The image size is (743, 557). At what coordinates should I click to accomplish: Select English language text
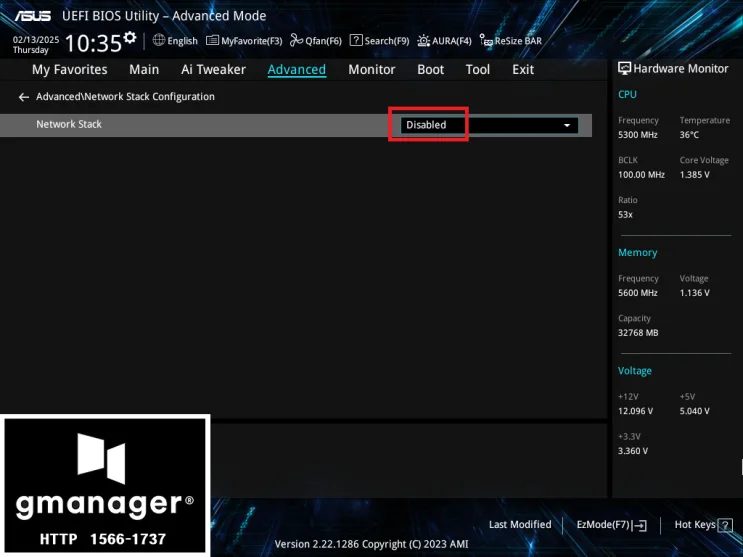(x=182, y=41)
